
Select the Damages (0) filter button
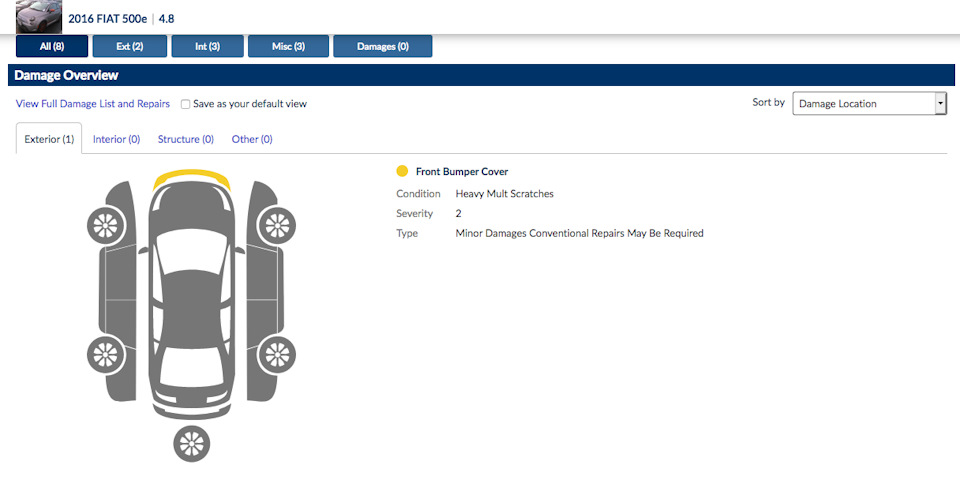[x=383, y=47]
